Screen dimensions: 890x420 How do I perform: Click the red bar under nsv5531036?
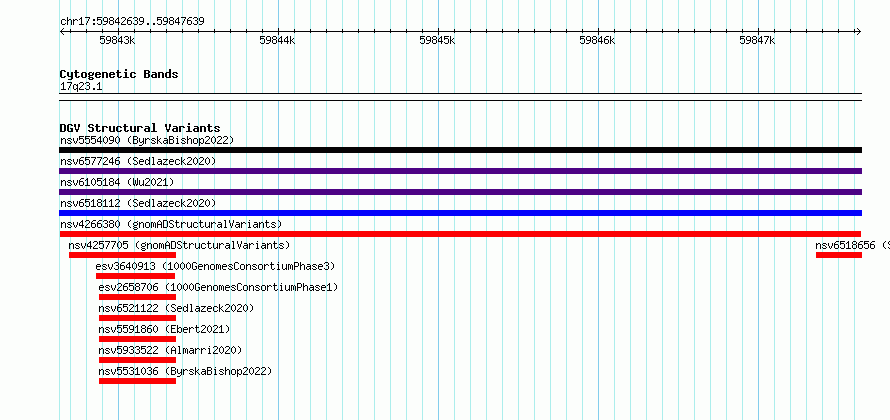(x=137, y=381)
